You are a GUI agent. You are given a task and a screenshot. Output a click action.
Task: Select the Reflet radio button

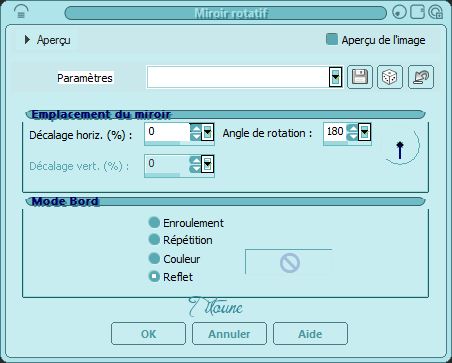pyautogui.click(x=154, y=276)
